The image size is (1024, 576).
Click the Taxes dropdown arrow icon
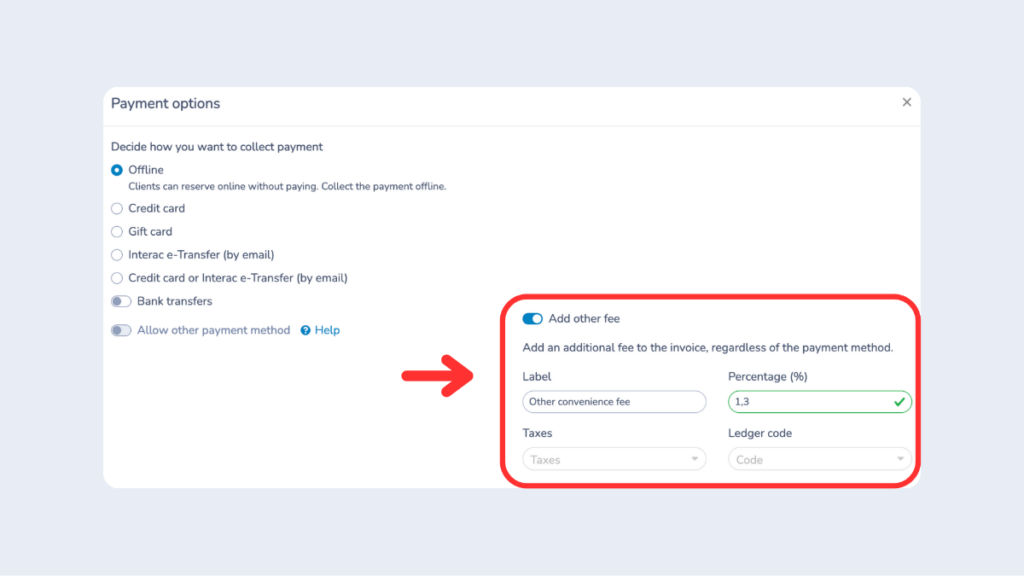pyautogui.click(x=697, y=458)
